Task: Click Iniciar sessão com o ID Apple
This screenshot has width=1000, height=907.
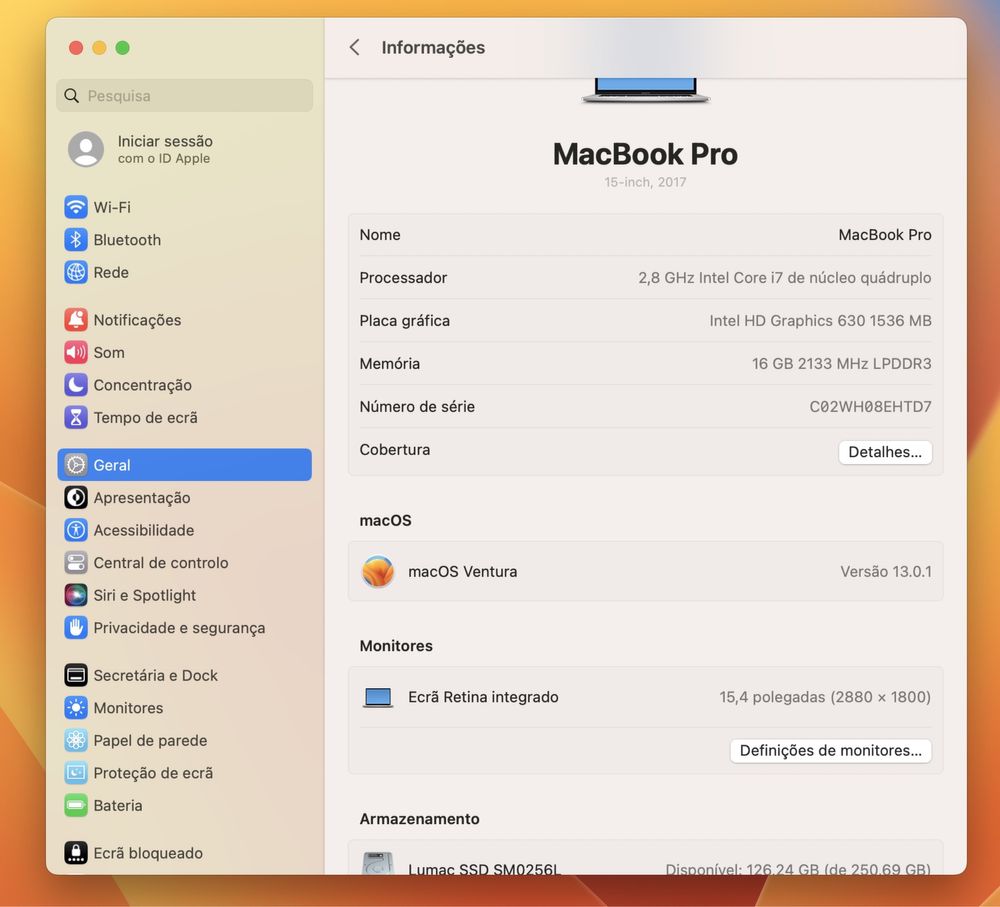Action: [x=165, y=149]
